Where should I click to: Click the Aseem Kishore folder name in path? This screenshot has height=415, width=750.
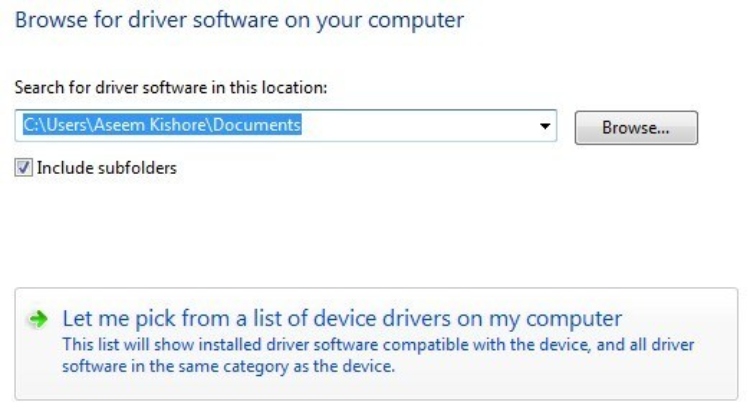coord(150,125)
